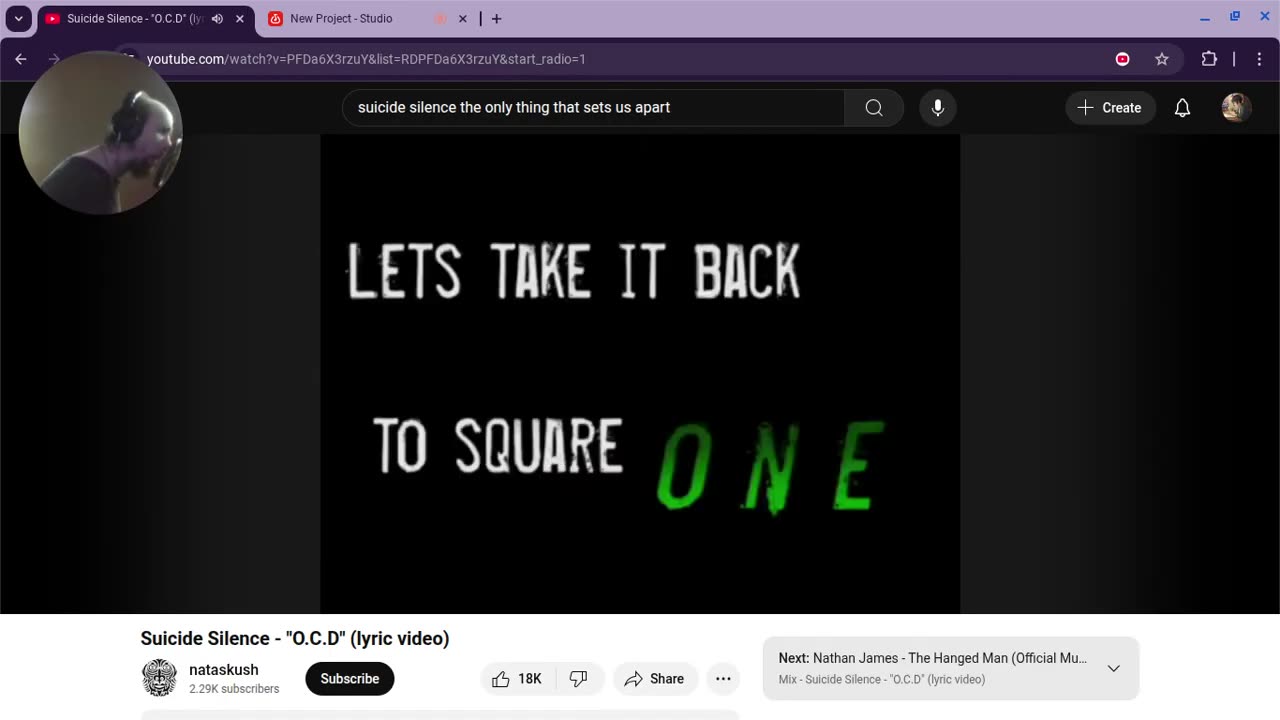Click the video title Suicide Silence O.C.D
Screen dimensions: 1280x720
click(295, 638)
